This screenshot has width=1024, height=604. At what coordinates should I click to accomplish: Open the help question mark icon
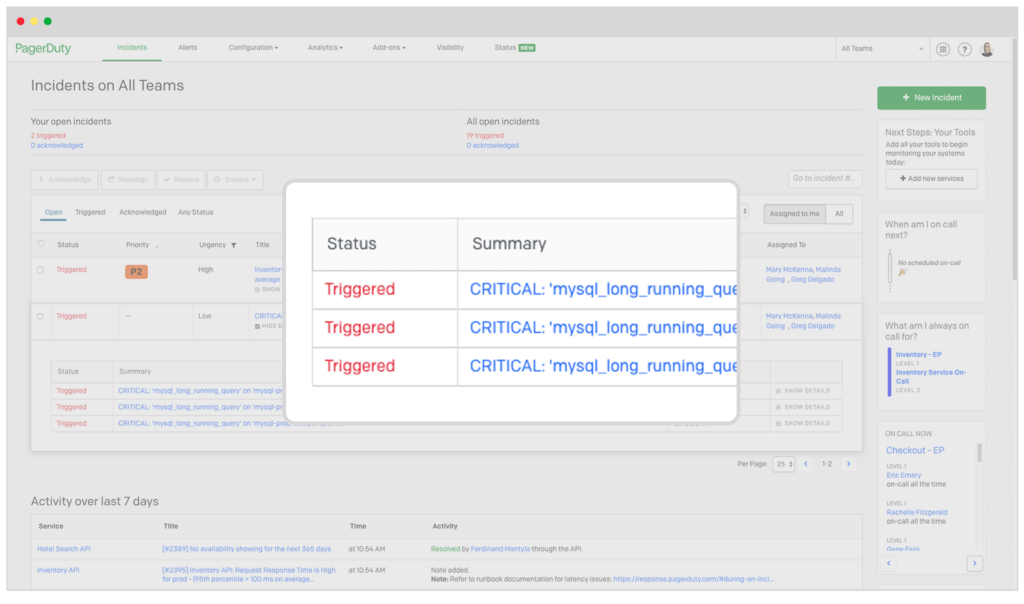(965, 49)
